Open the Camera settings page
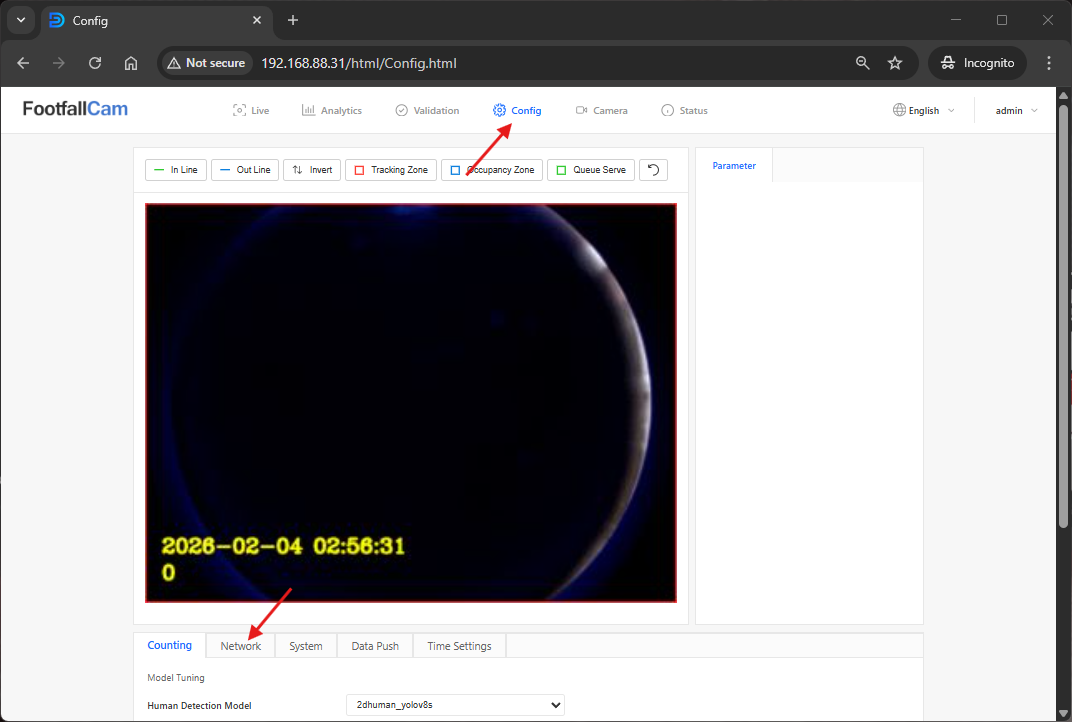The image size is (1072, 722). [602, 111]
